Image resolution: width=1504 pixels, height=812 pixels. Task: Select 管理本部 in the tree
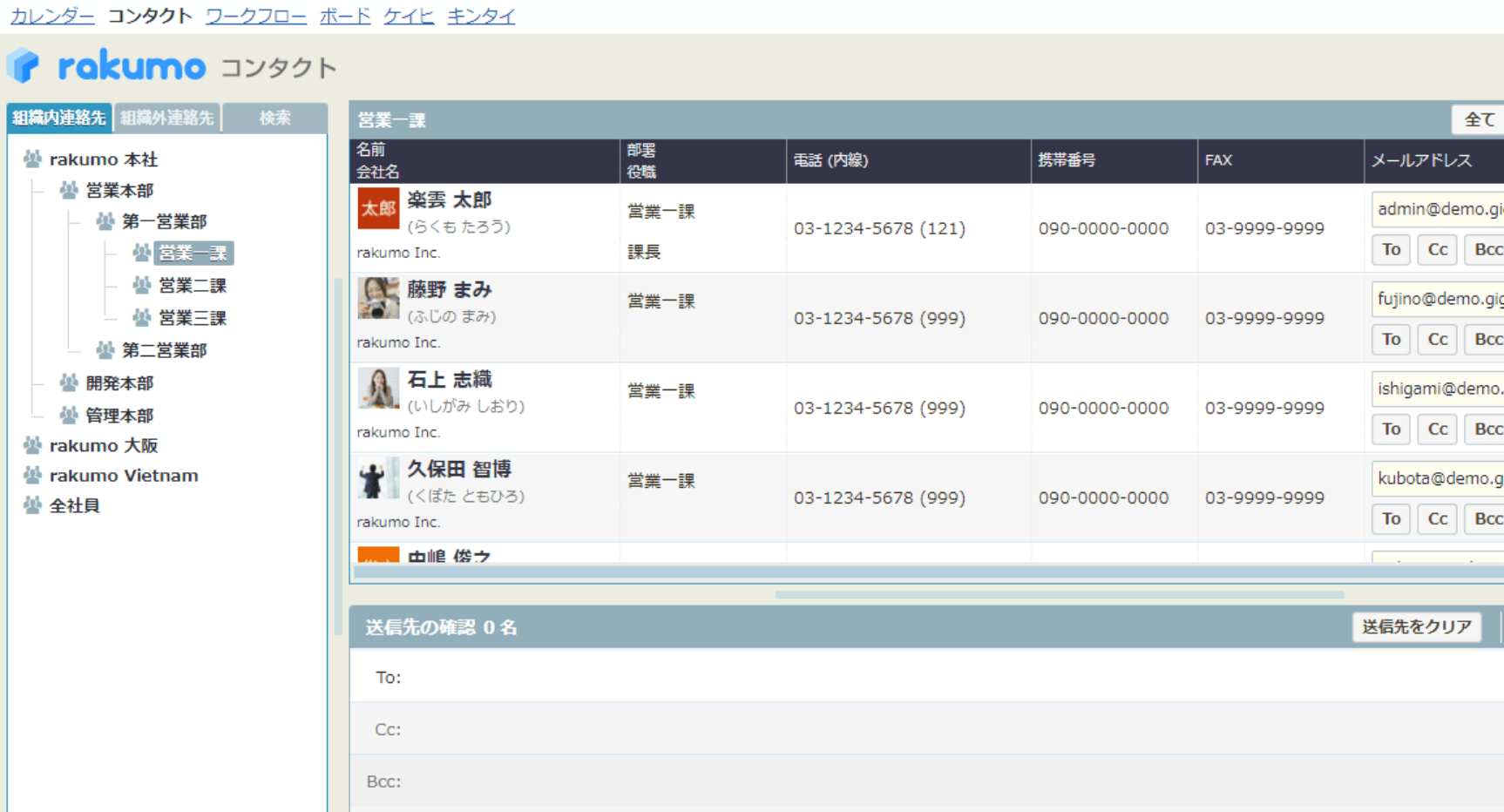[x=119, y=416]
